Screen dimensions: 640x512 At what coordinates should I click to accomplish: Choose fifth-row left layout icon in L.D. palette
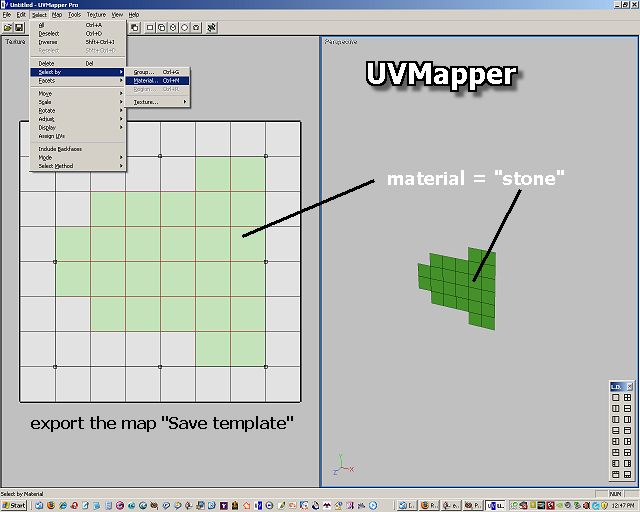coord(616,441)
